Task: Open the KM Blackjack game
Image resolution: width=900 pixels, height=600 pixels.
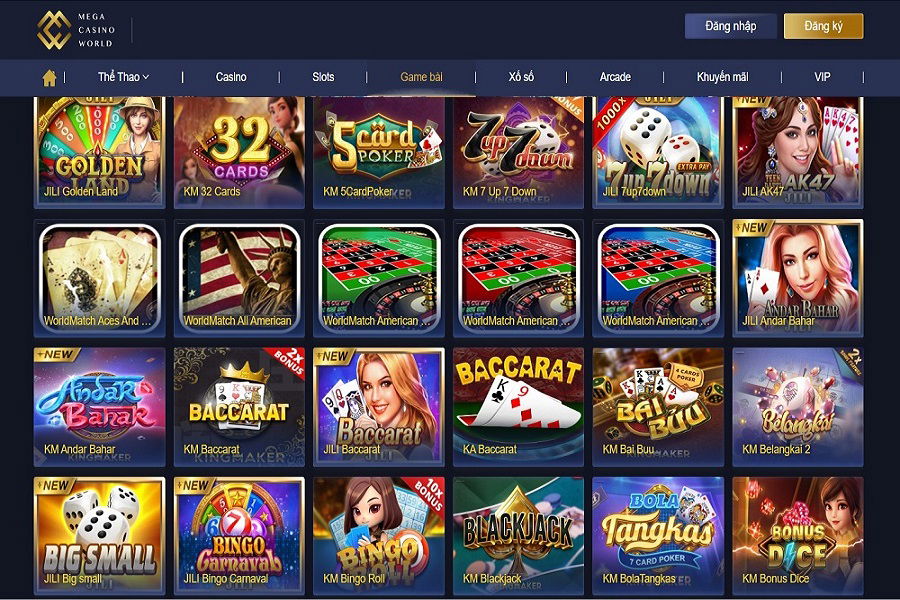Action: click(518, 535)
